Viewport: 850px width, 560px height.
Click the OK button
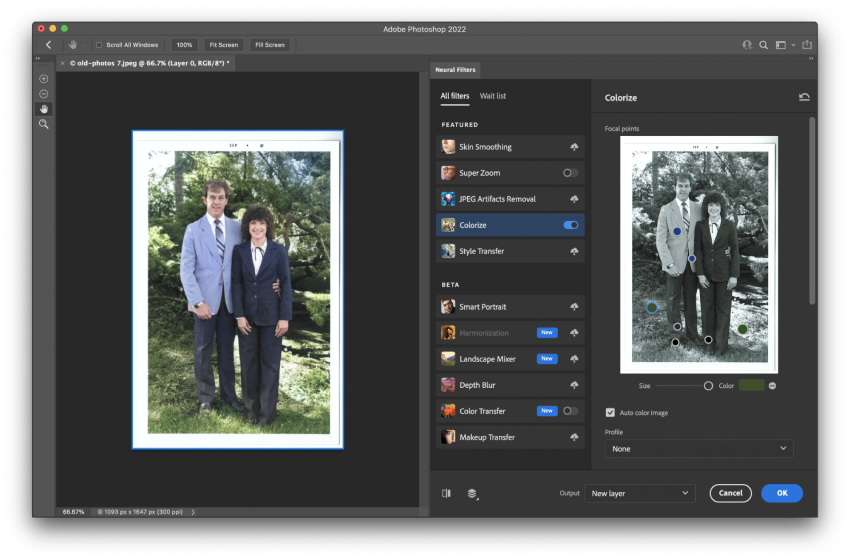tap(782, 493)
